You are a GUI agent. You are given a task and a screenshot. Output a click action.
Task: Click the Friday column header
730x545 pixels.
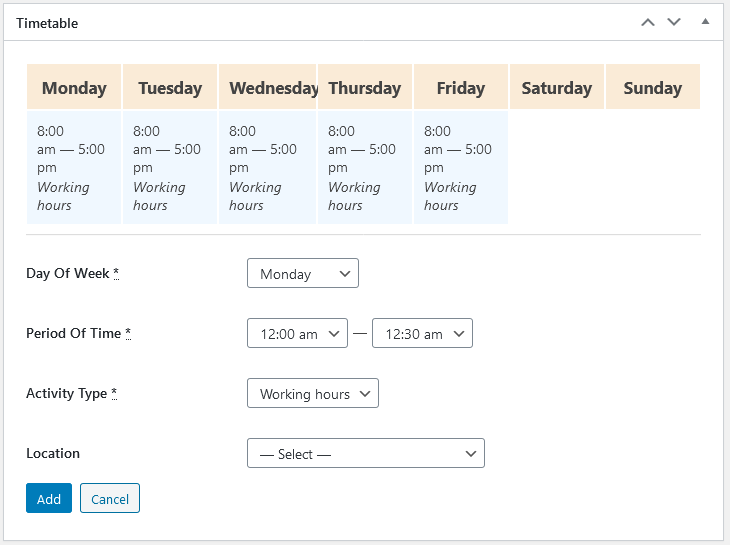(461, 87)
